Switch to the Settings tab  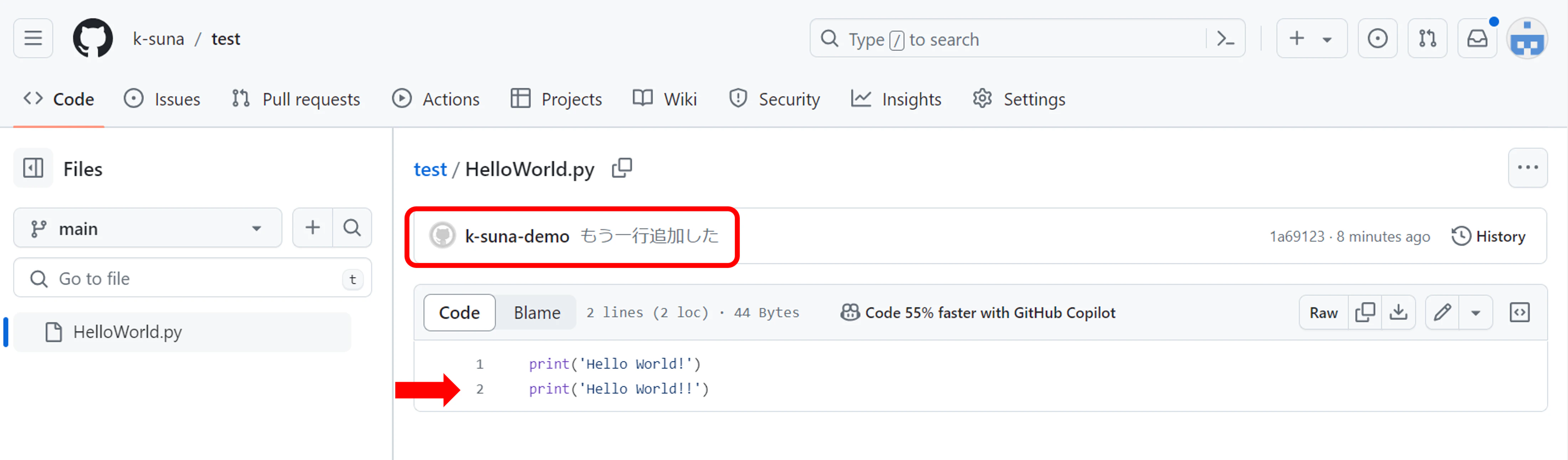(1019, 99)
